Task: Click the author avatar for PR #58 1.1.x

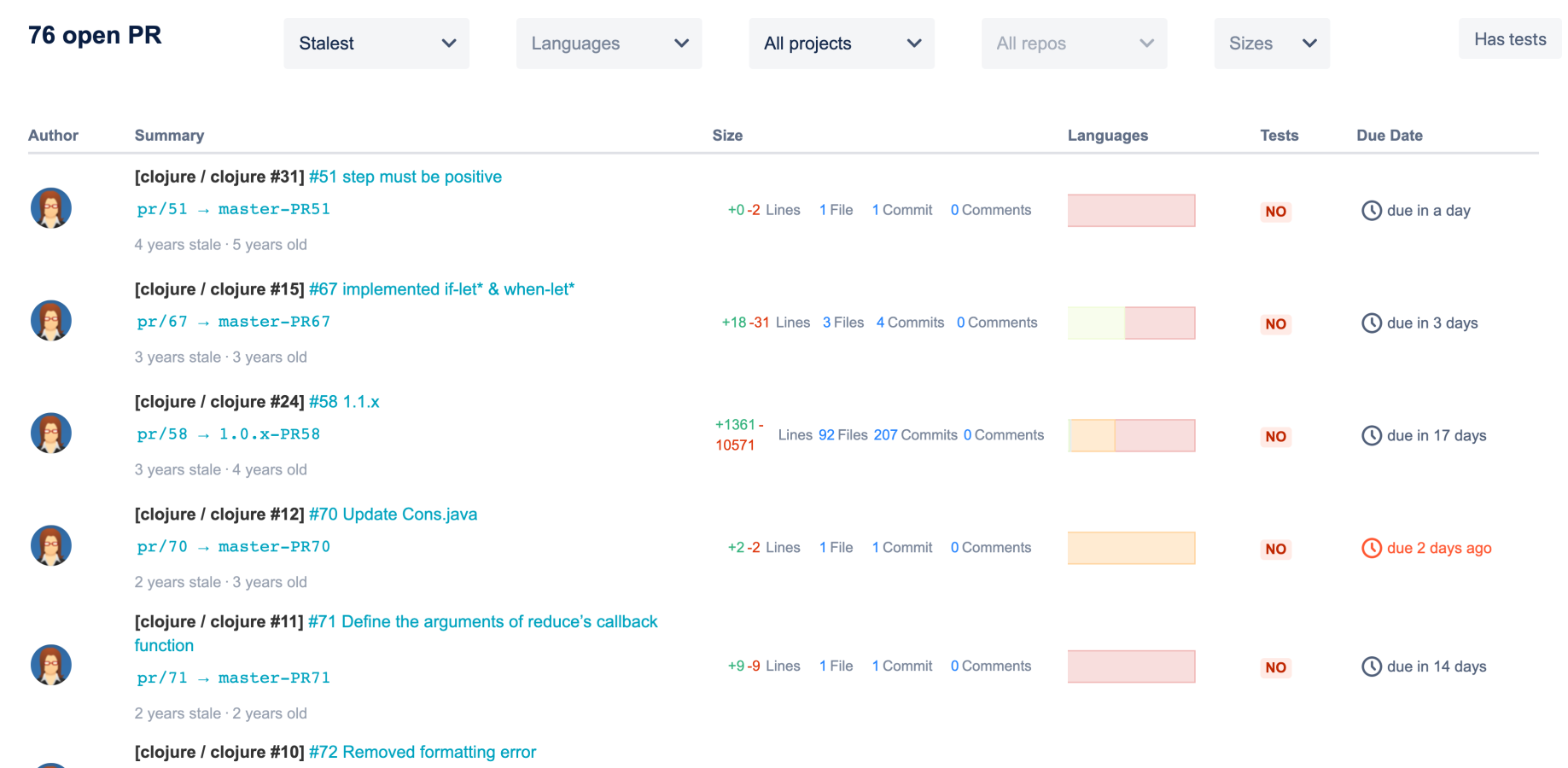Action: click(50, 433)
